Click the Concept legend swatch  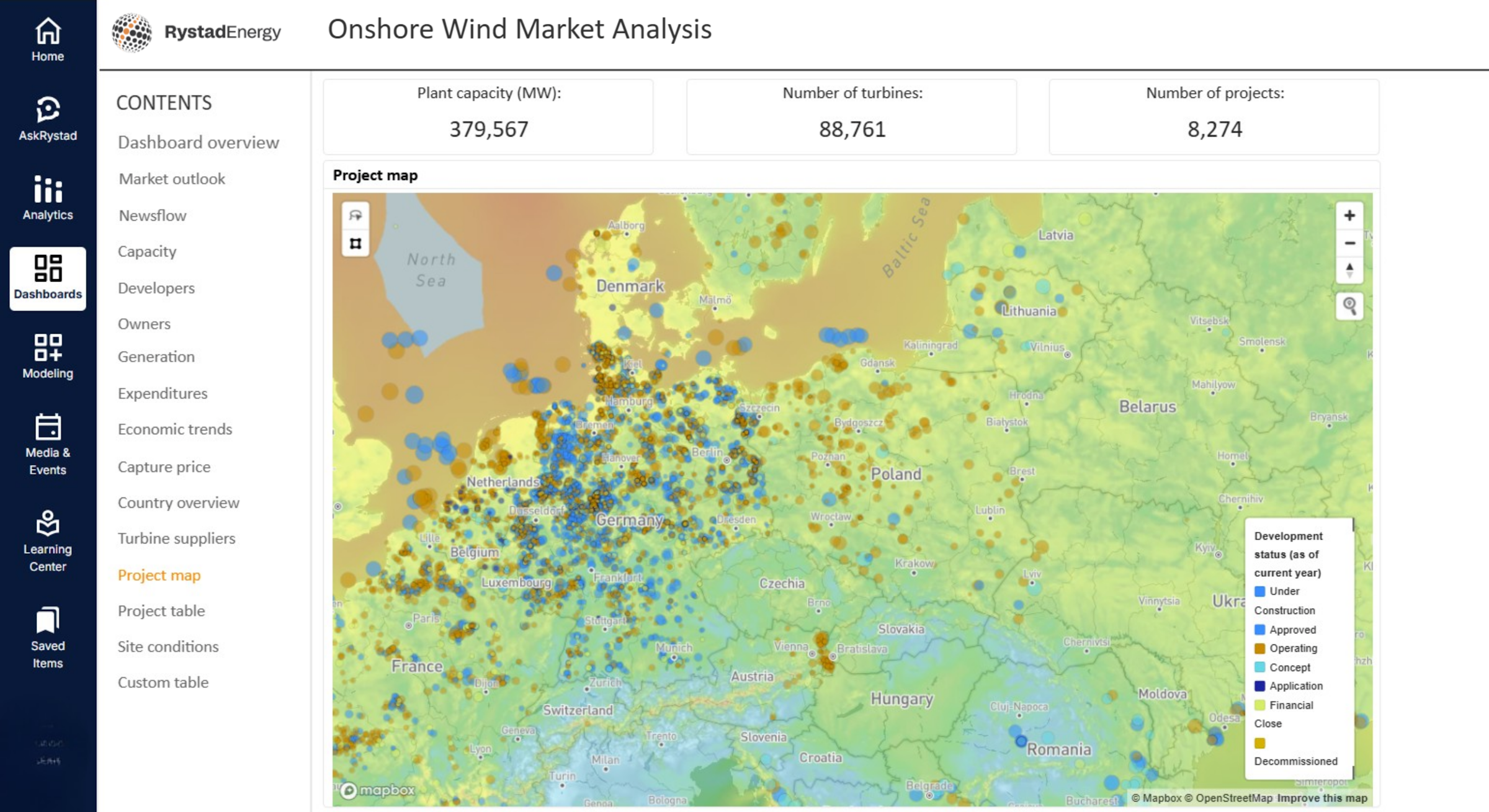pyautogui.click(x=1260, y=667)
